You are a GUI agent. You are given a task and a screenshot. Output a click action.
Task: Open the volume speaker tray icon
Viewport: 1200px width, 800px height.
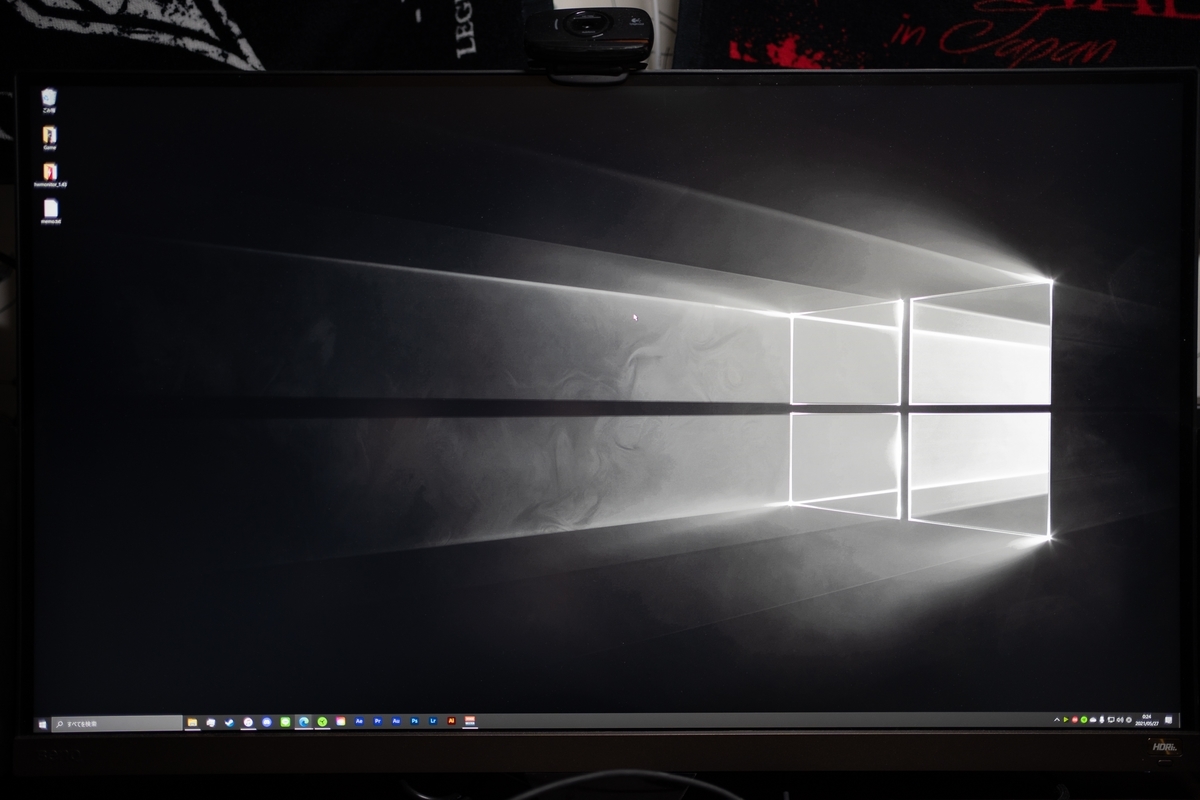(x=1120, y=720)
